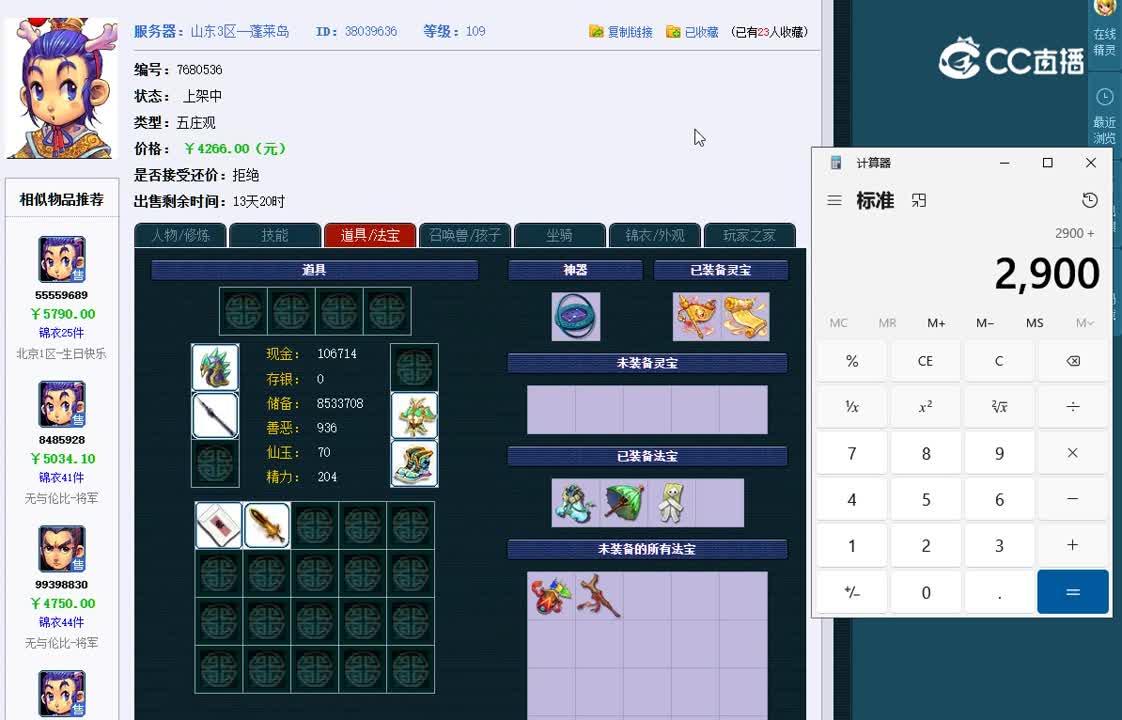This screenshot has width=1122, height=720.
Task: Click the multiply key in calculator
Action: [1073, 453]
